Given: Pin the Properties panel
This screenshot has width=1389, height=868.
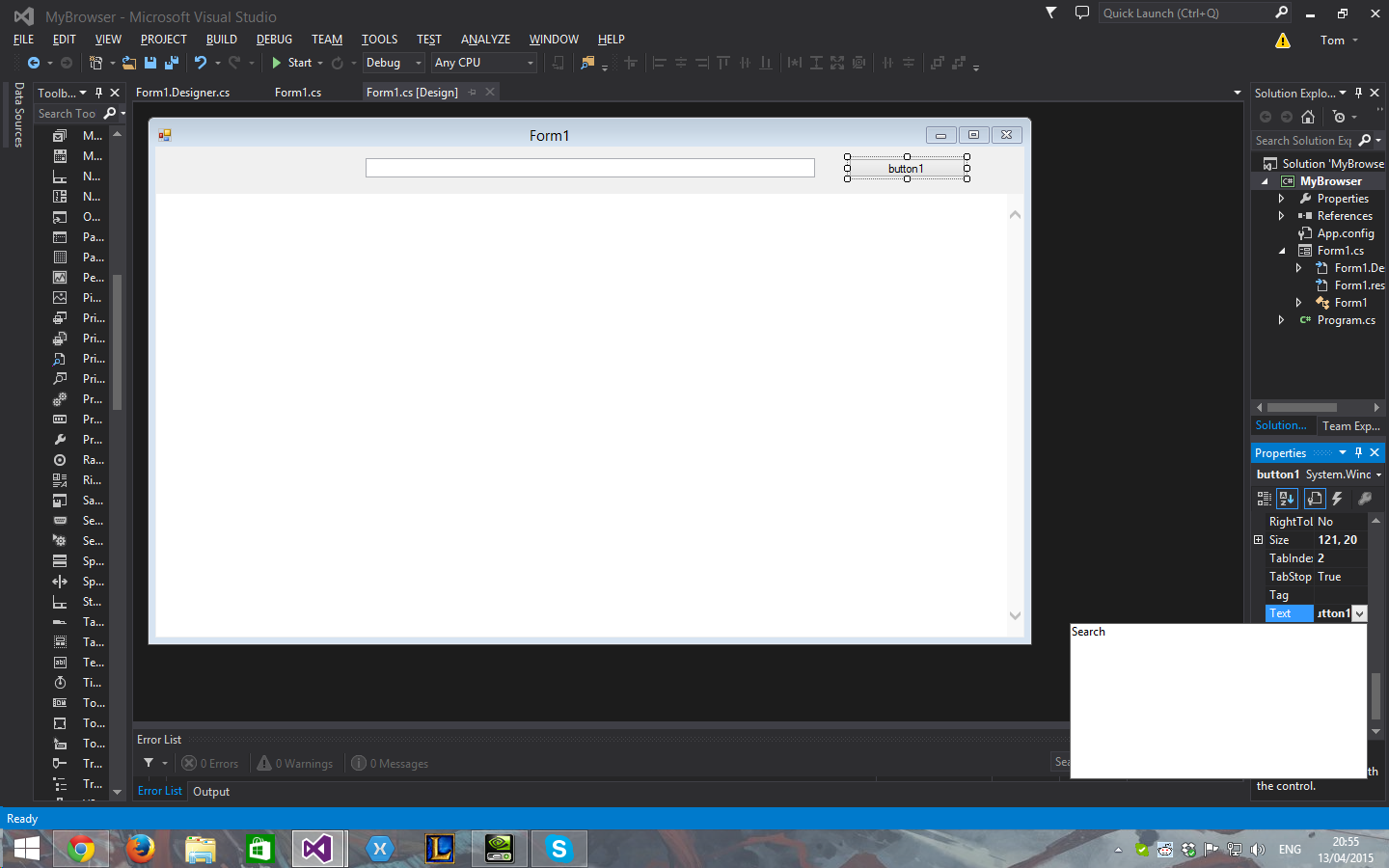Looking at the screenshot, I should 1358,452.
